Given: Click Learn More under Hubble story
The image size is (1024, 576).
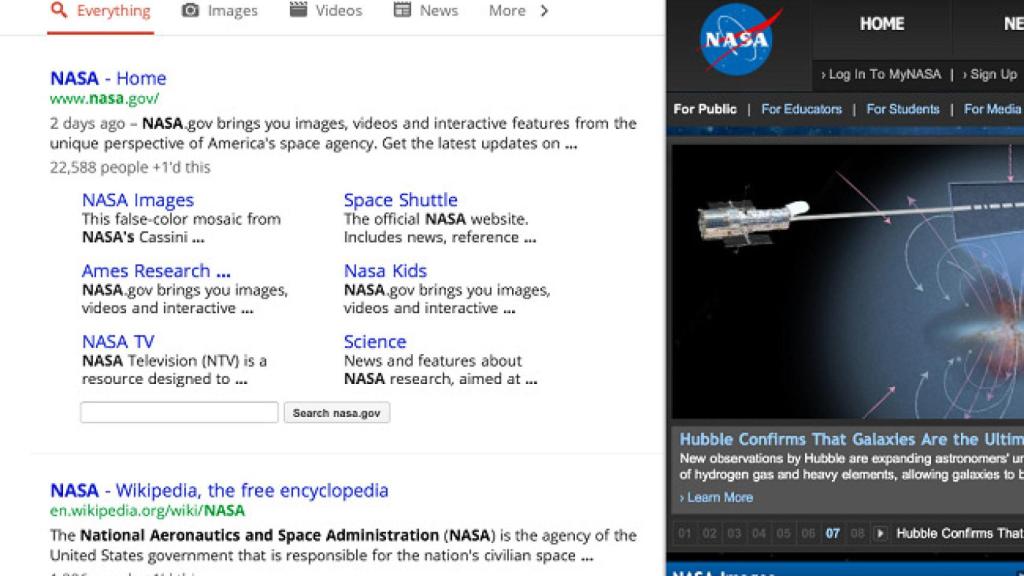Looking at the screenshot, I should [719, 497].
